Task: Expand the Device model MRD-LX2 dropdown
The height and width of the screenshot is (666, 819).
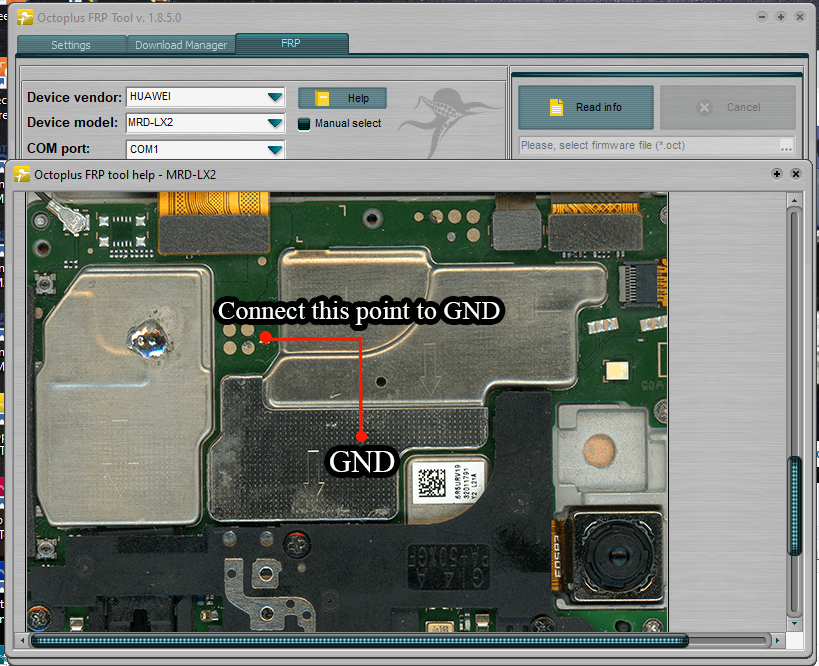Action: pos(275,123)
